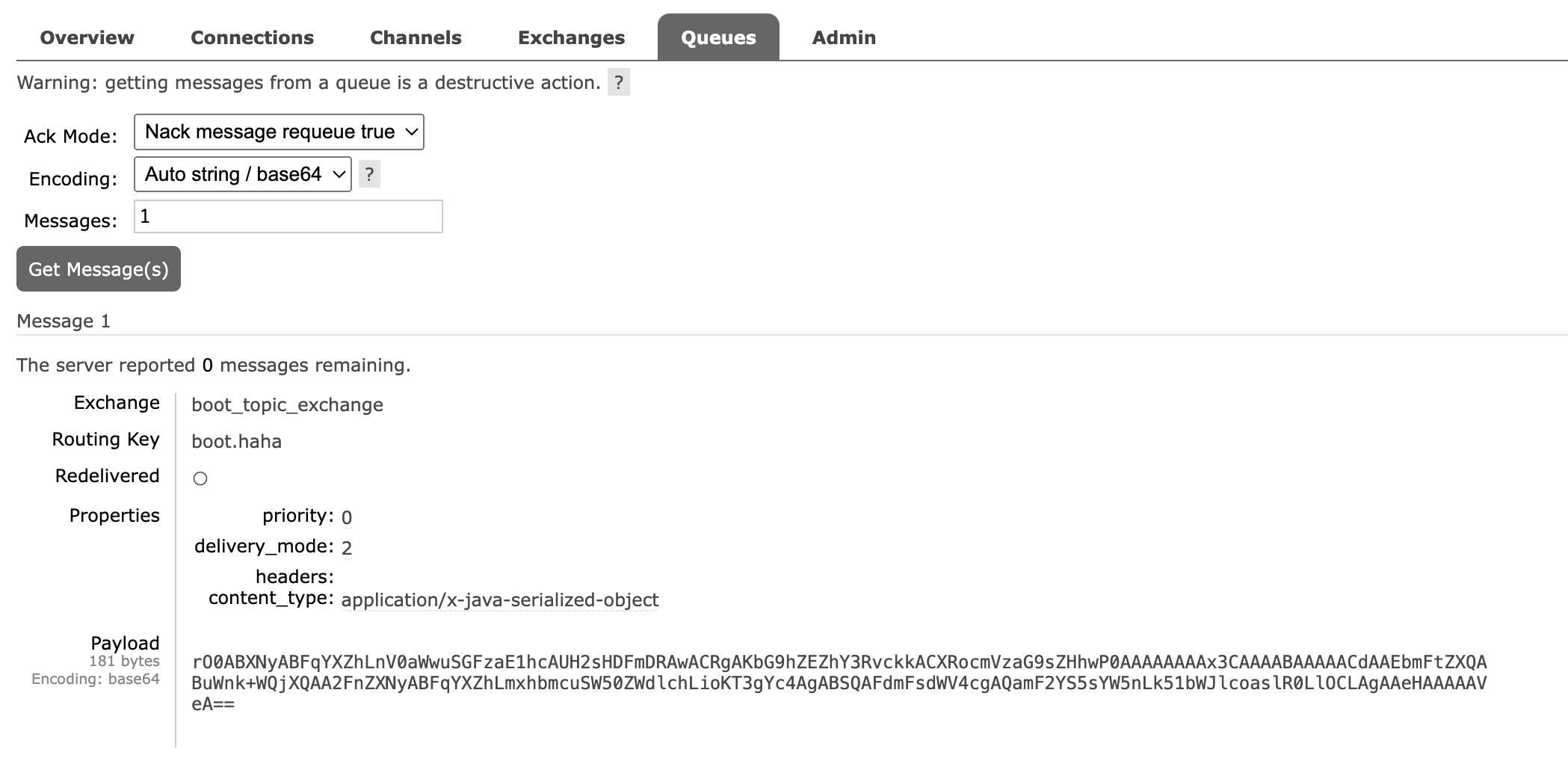Click the delivery_mode value 2
The width and height of the screenshot is (1568, 764).
click(x=347, y=548)
